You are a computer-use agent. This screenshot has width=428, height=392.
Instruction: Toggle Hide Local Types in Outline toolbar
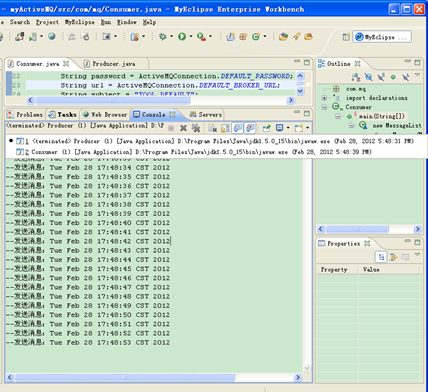(406, 77)
